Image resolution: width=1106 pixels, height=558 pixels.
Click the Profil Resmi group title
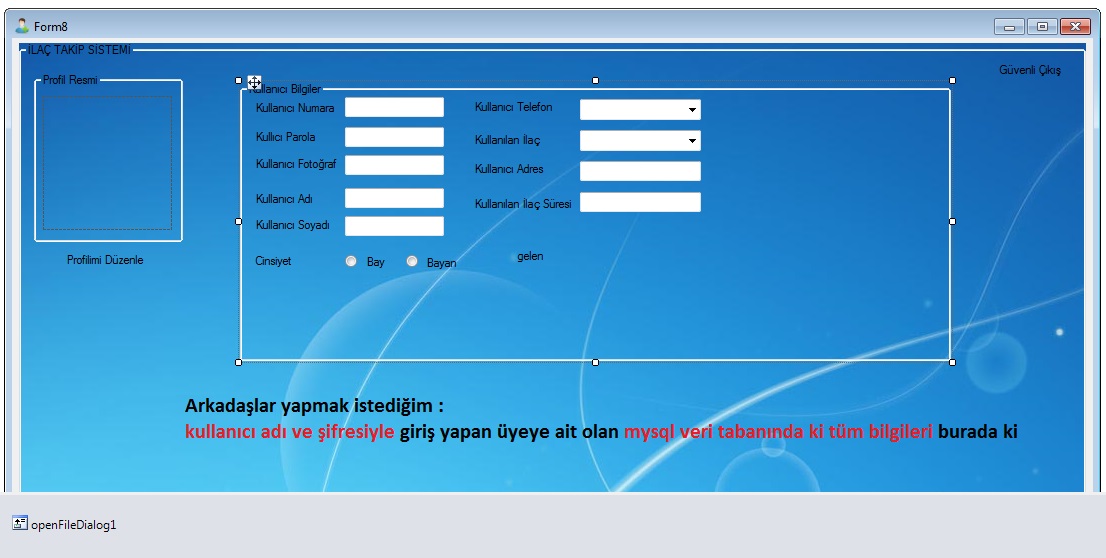[70, 80]
